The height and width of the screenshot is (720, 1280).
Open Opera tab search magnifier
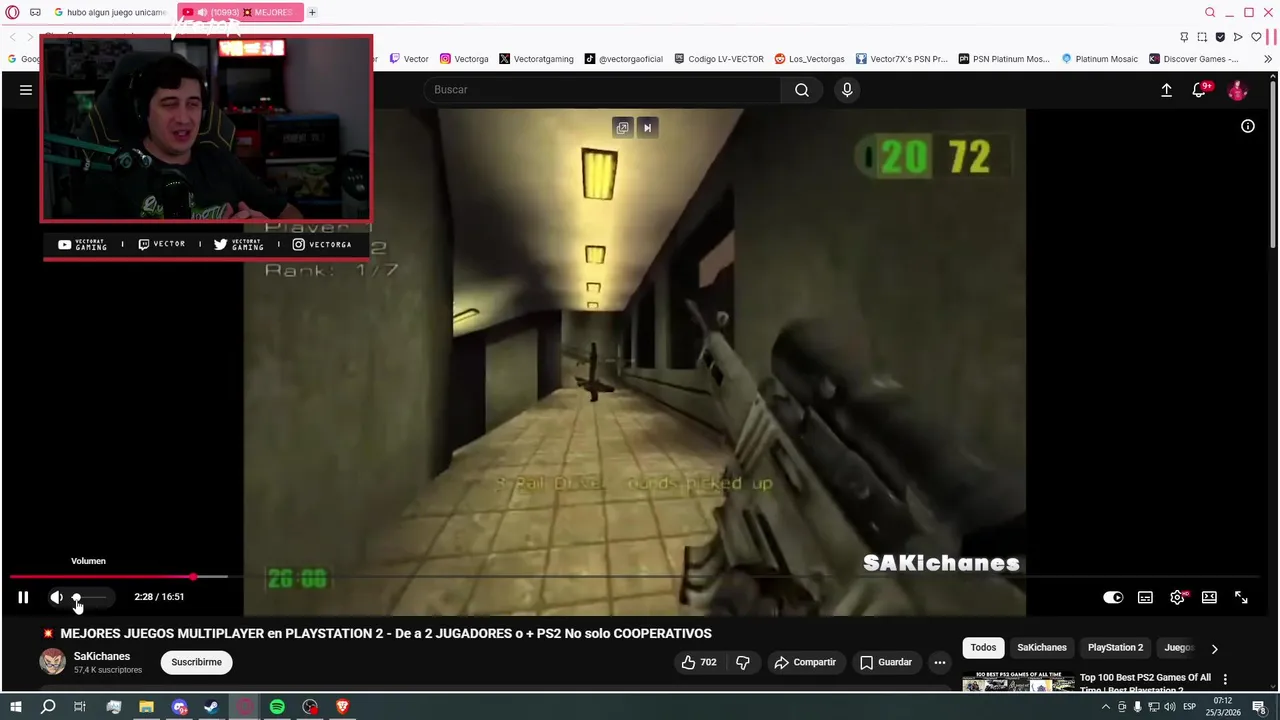click(1210, 12)
